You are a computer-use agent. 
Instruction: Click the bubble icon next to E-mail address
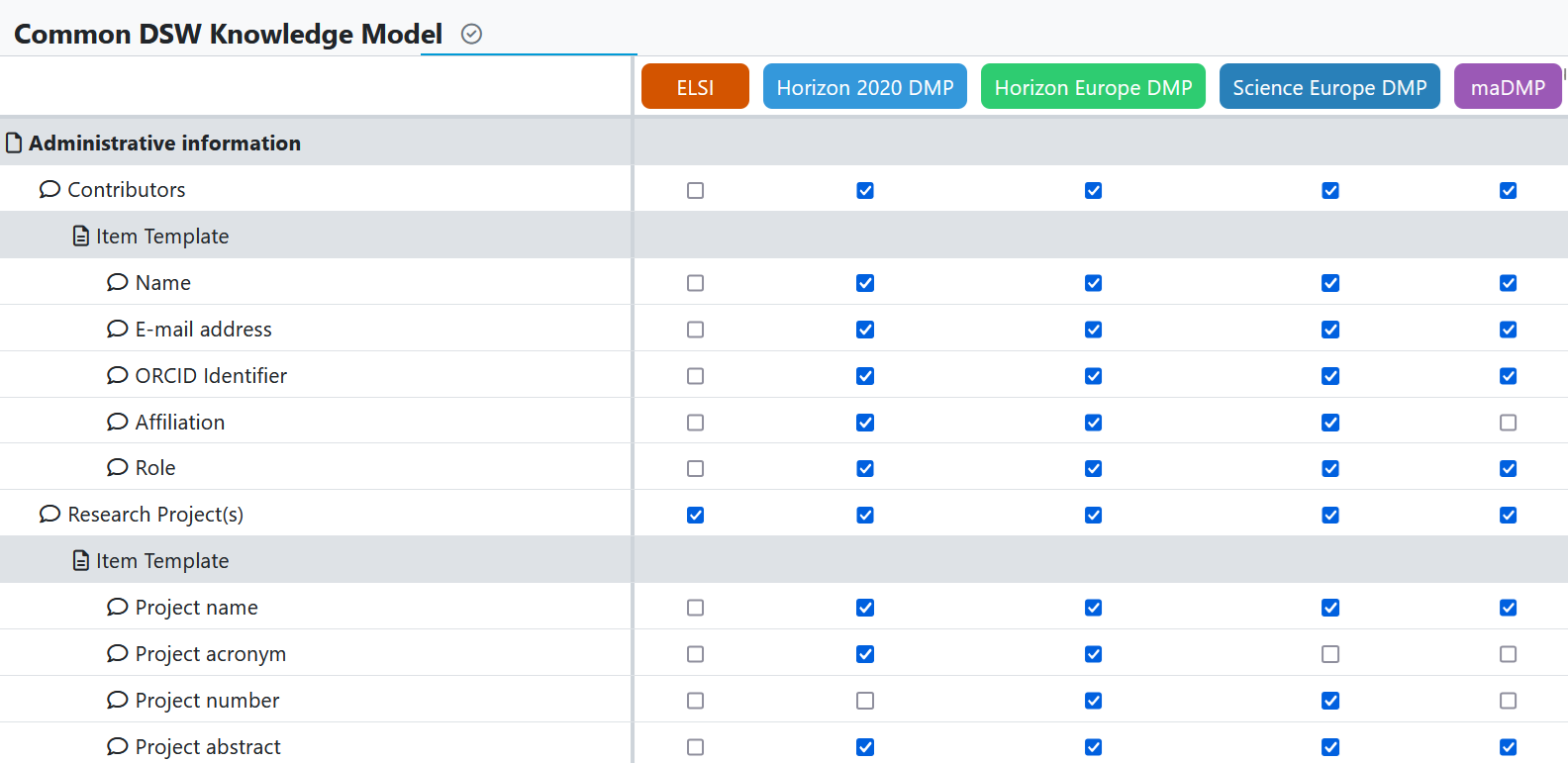(118, 329)
